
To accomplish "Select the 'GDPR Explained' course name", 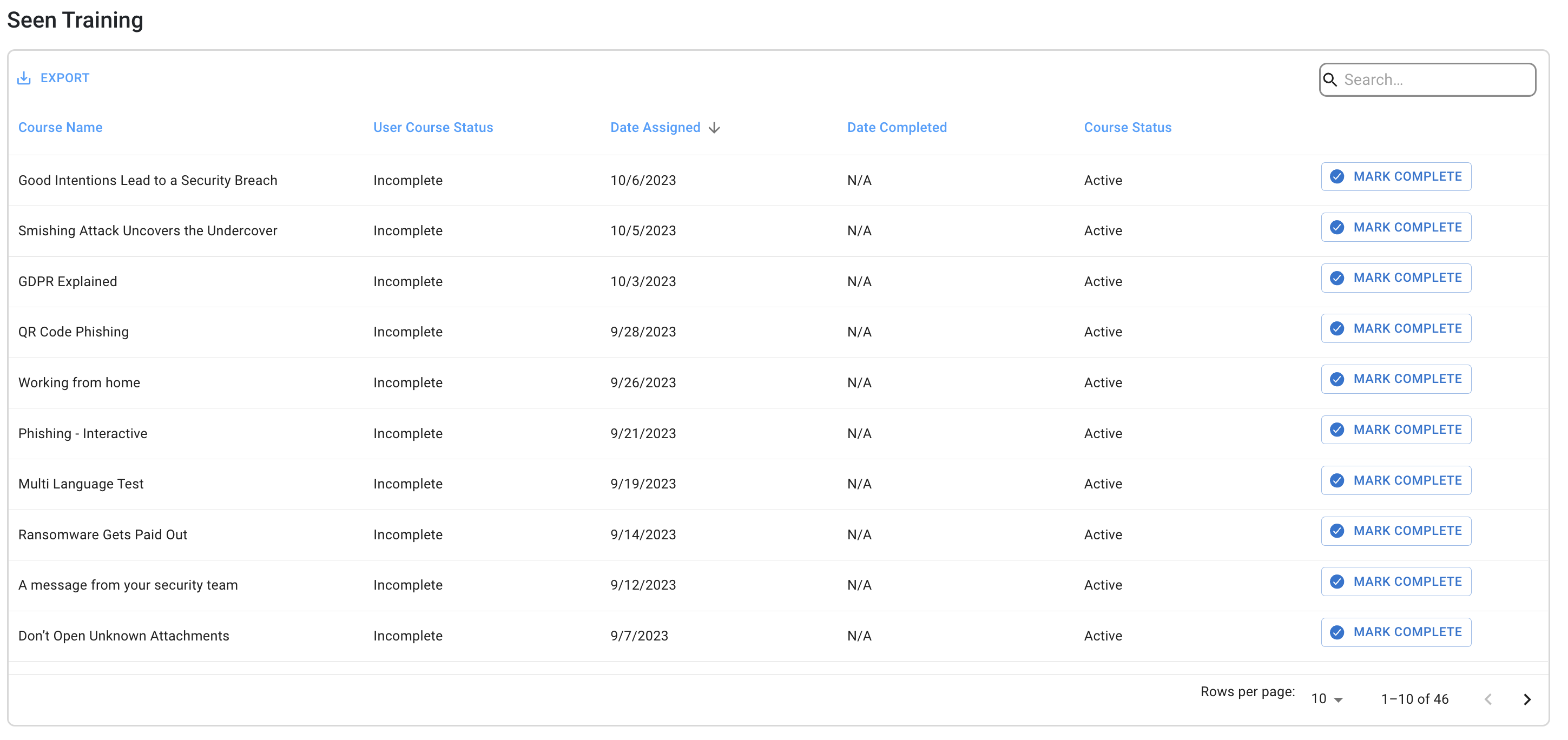I will [x=68, y=281].
